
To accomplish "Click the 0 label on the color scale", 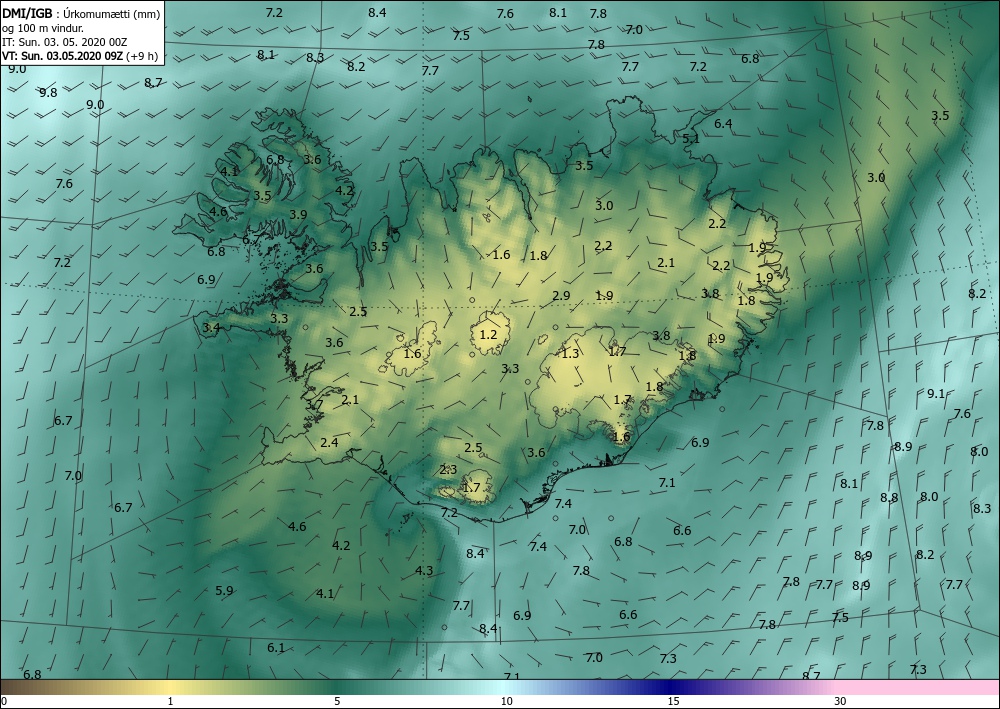I will click(4, 702).
